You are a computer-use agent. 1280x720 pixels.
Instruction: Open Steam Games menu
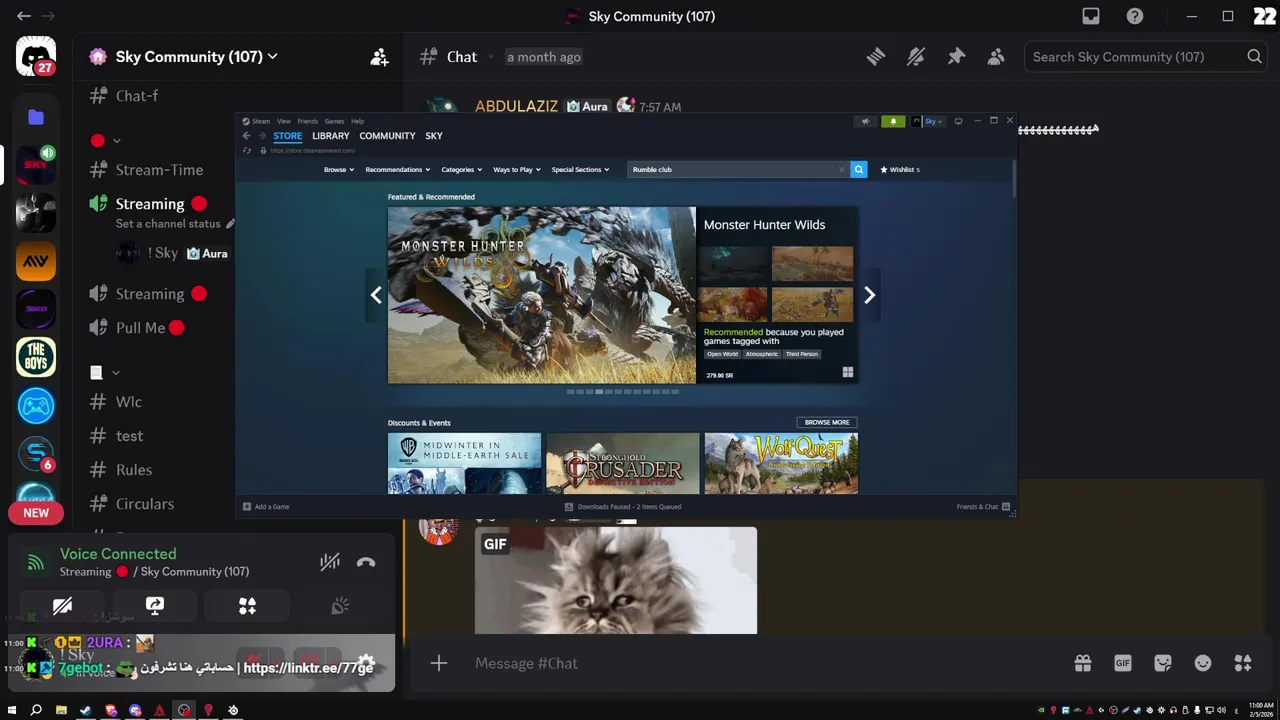(x=334, y=121)
